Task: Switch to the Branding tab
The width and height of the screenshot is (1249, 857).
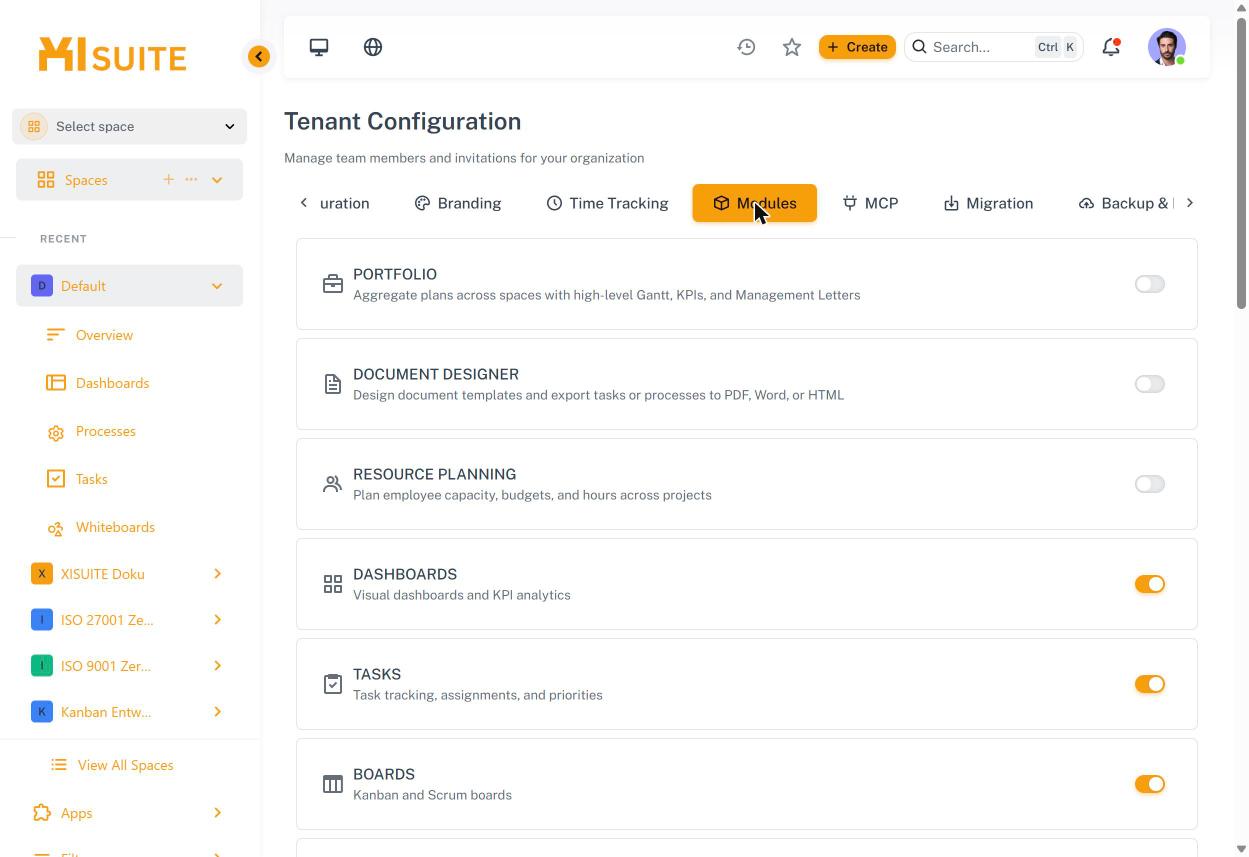Action: tap(458, 203)
